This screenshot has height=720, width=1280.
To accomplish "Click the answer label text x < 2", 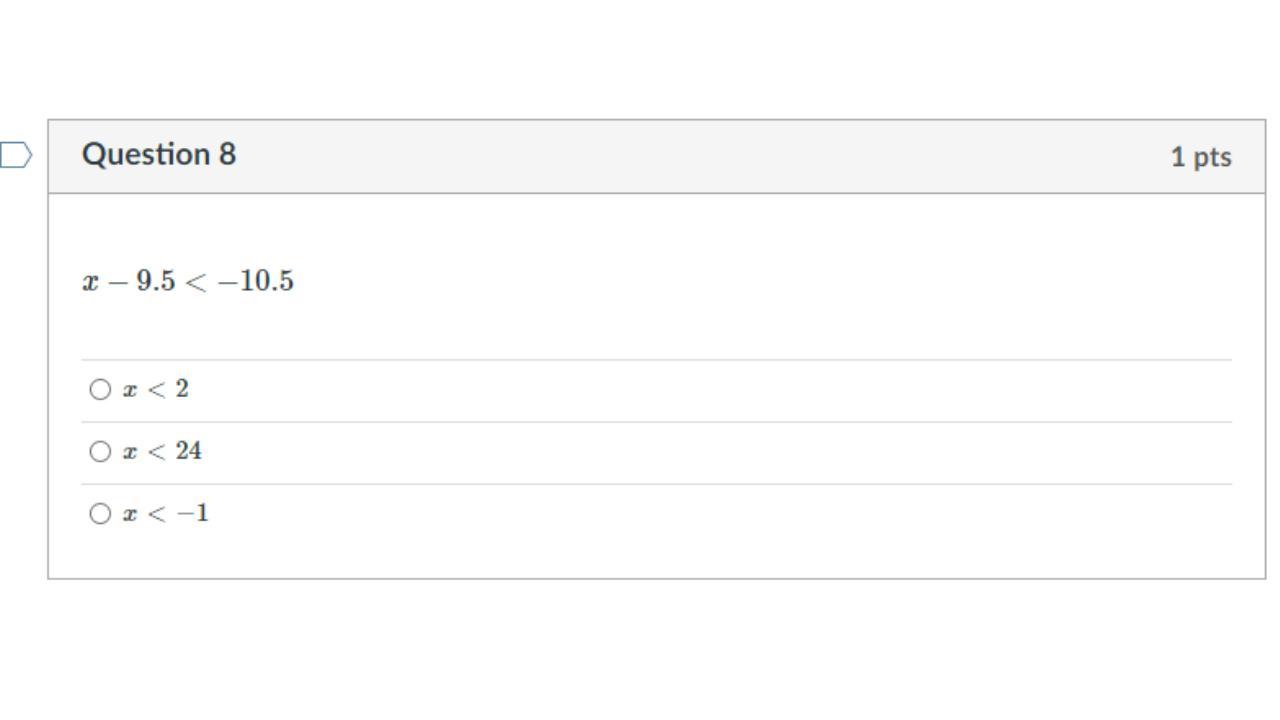I will pos(155,390).
